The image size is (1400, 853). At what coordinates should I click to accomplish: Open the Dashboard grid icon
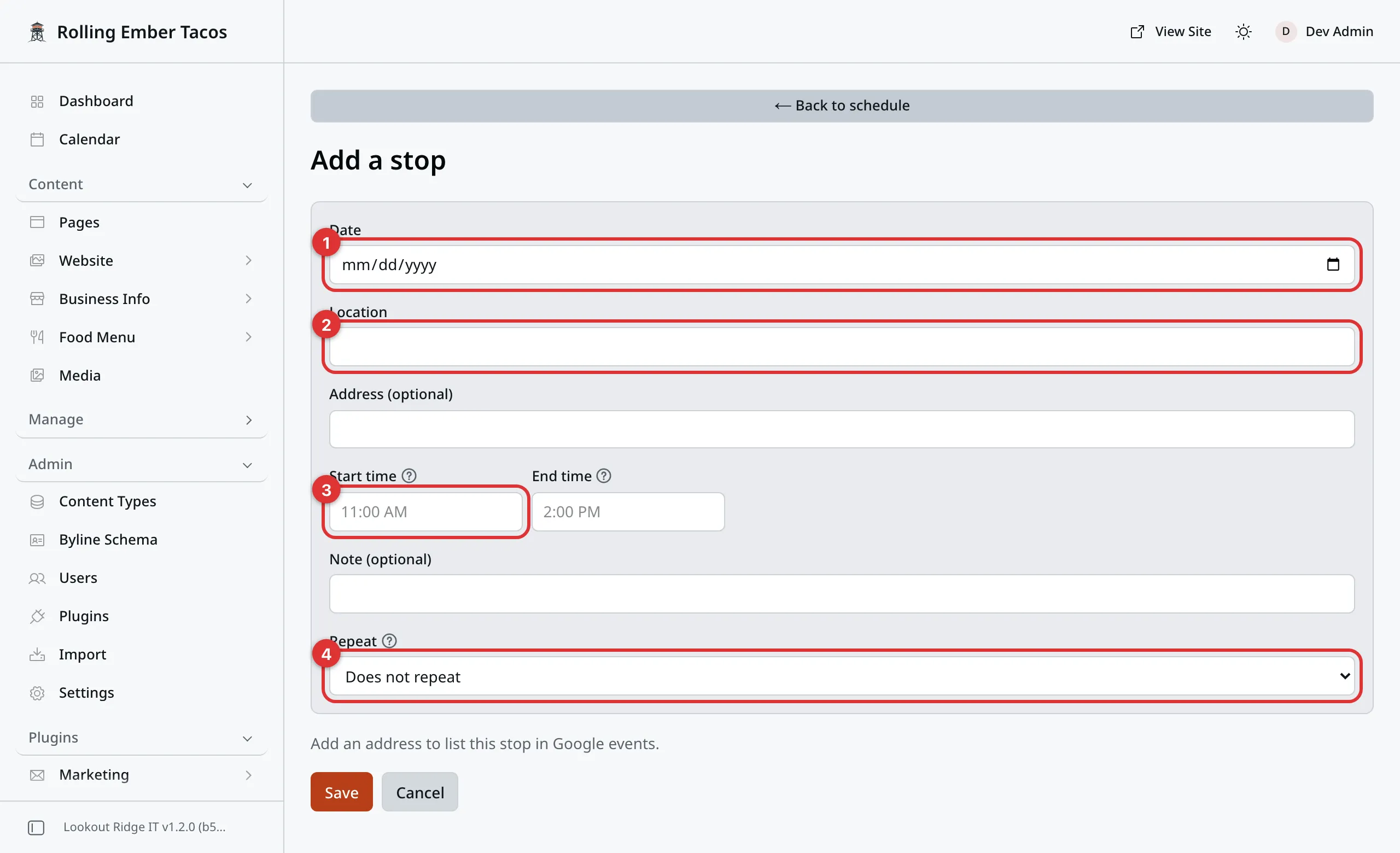point(37,101)
